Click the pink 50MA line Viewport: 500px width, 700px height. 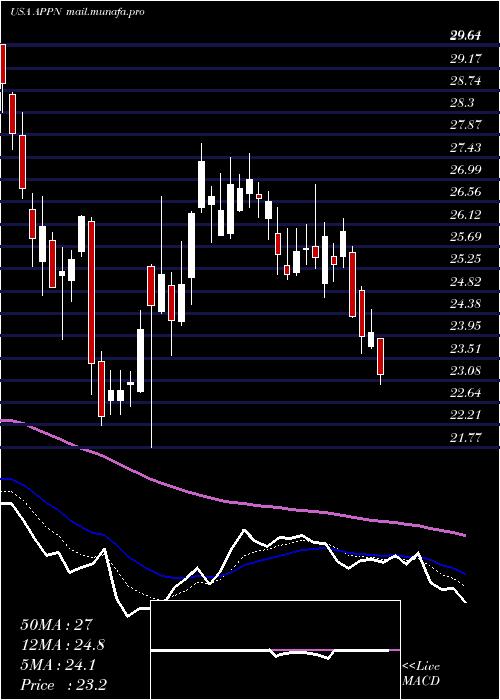pyautogui.click(x=232, y=503)
